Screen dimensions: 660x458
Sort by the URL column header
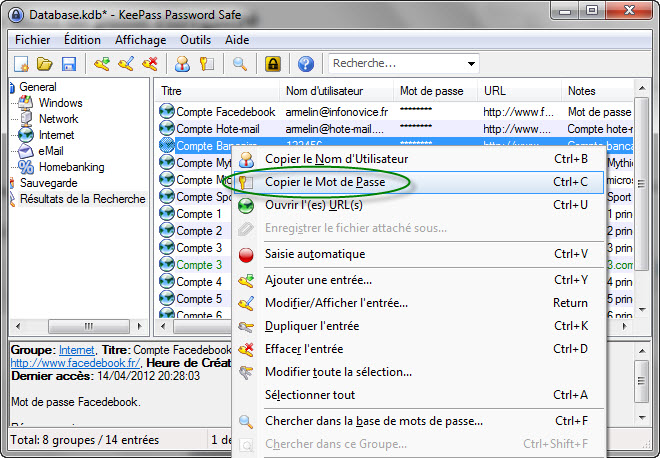519,91
